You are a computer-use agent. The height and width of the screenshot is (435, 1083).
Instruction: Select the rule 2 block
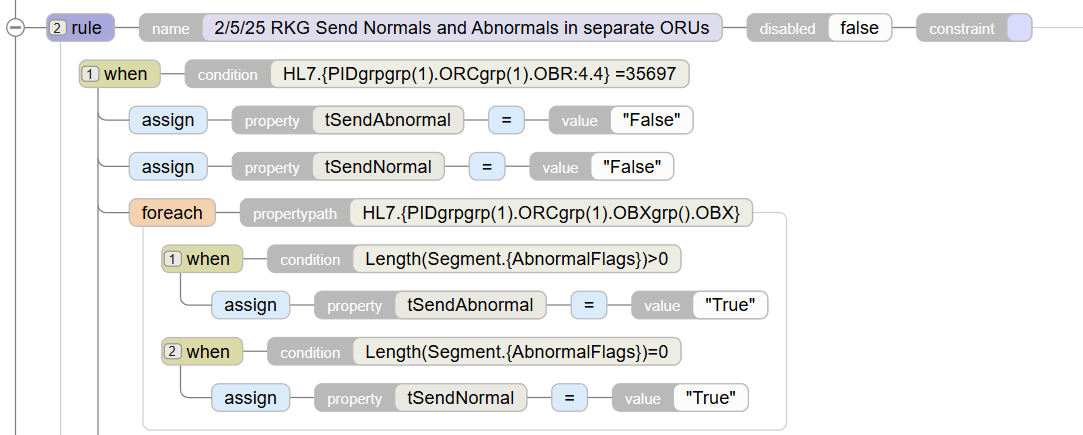point(81,28)
